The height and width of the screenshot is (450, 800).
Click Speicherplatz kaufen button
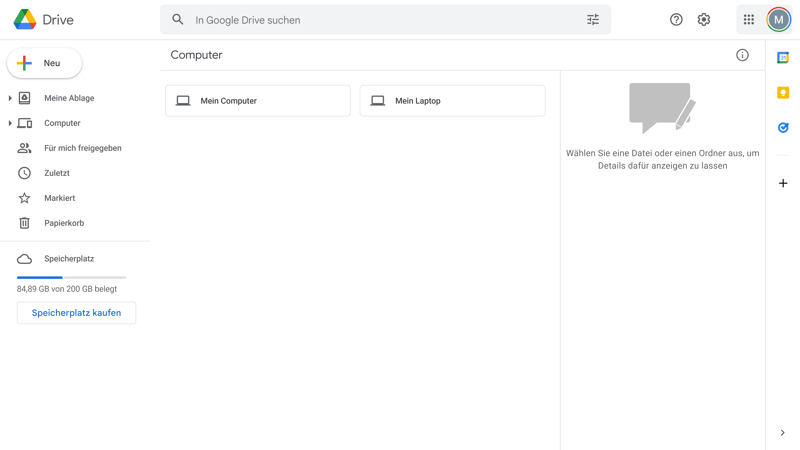pyautogui.click(x=76, y=313)
